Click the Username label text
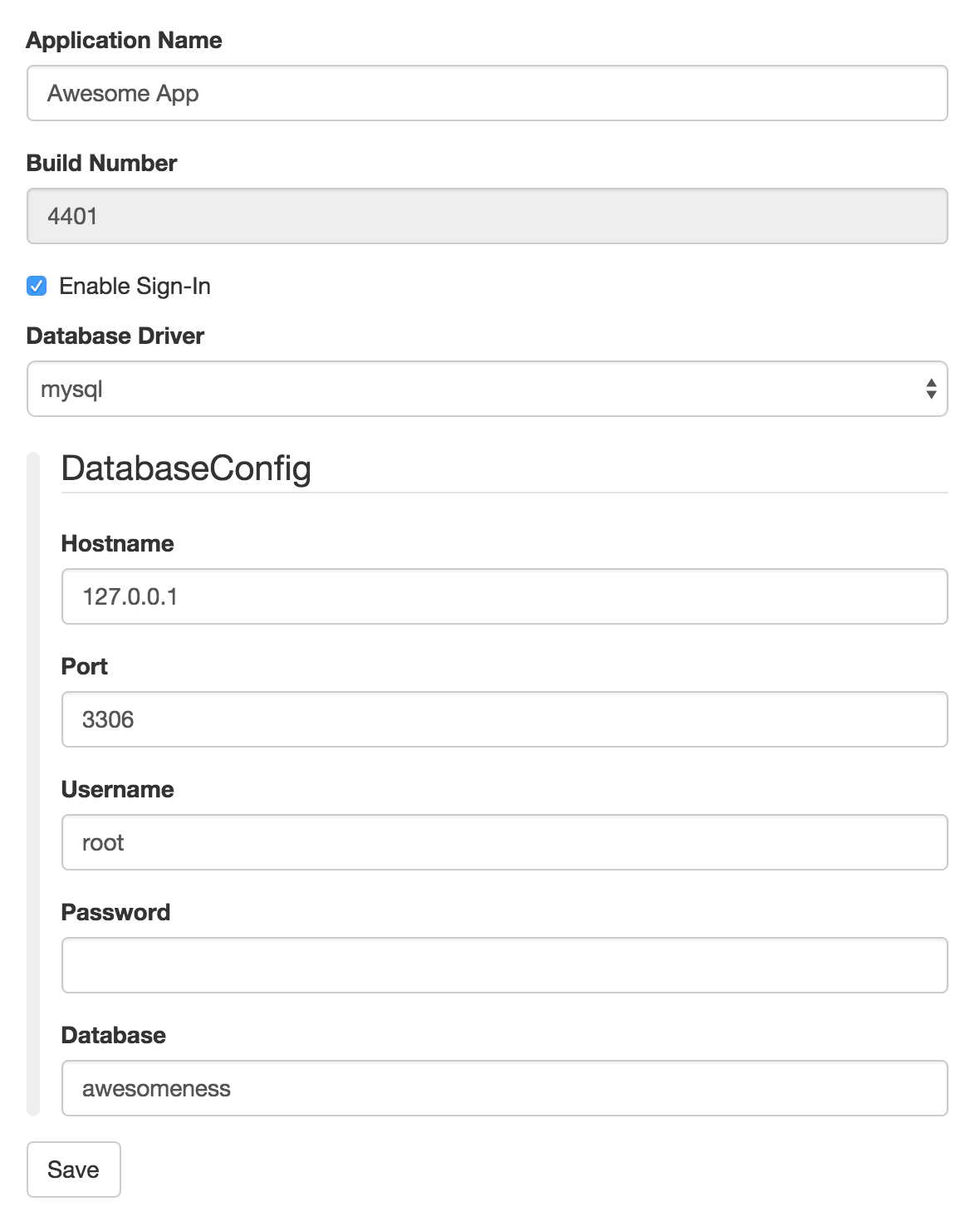Image resolution: width=980 pixels, height=1226 pixels. coord(118,789)
